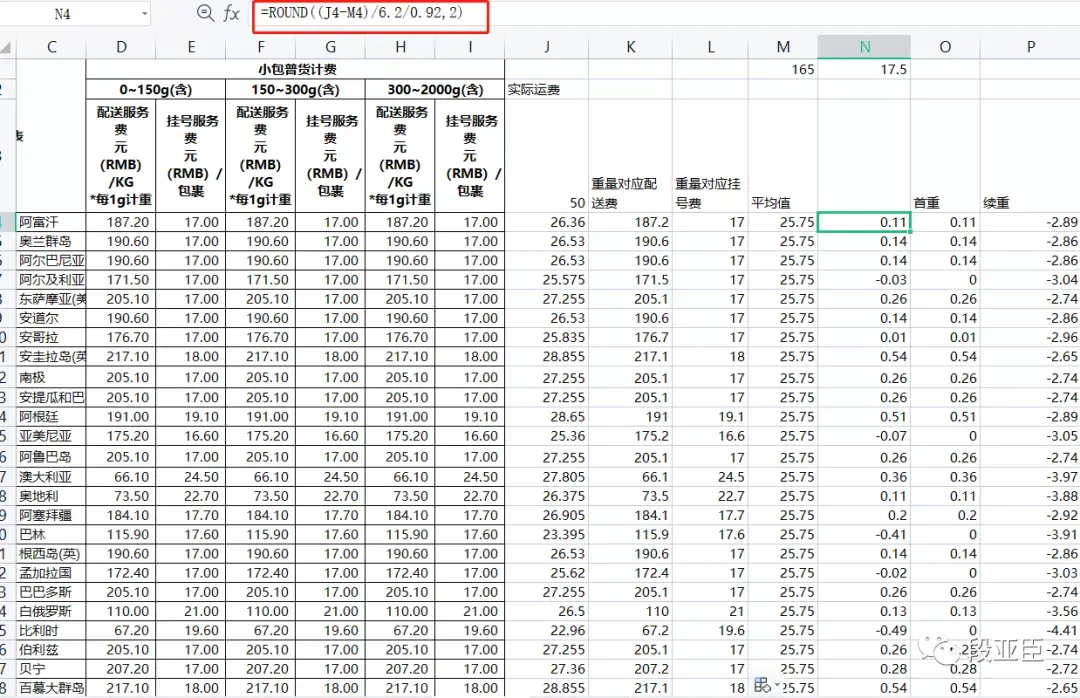Click column E value 21.00 in 白俄罗斯 row
Image resolution: width=1080 pixels, height=698 pixels.
coord(191,611)
